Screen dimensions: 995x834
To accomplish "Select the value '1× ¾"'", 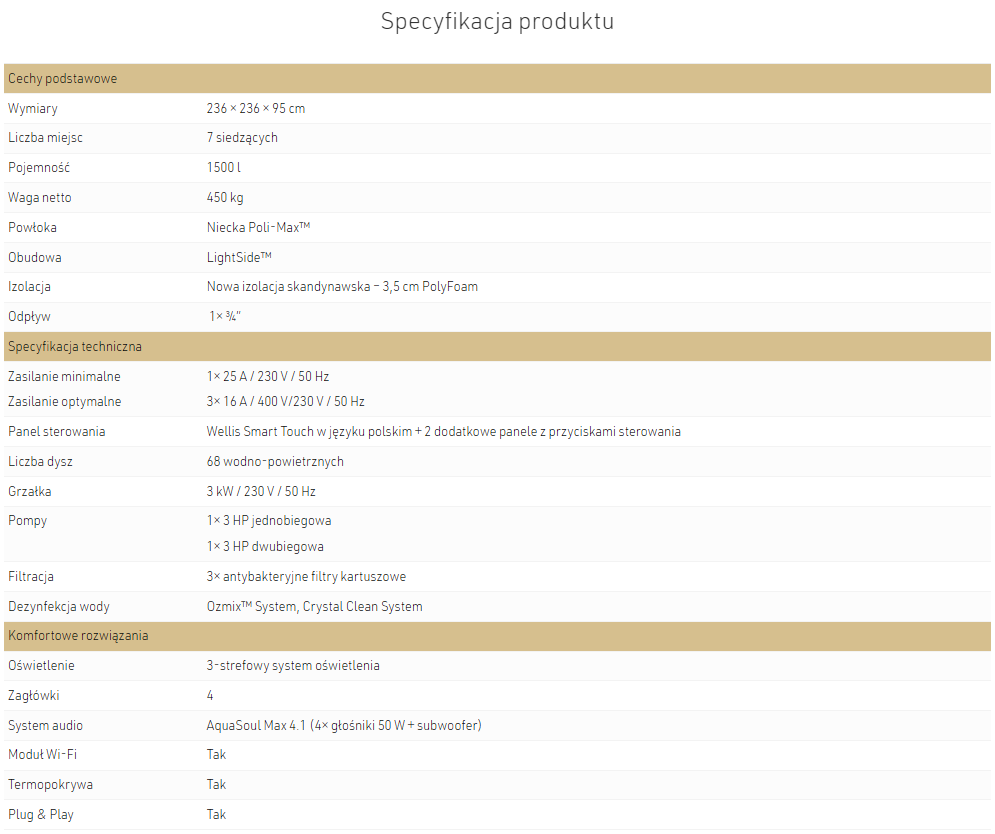I will coord(225,316).
